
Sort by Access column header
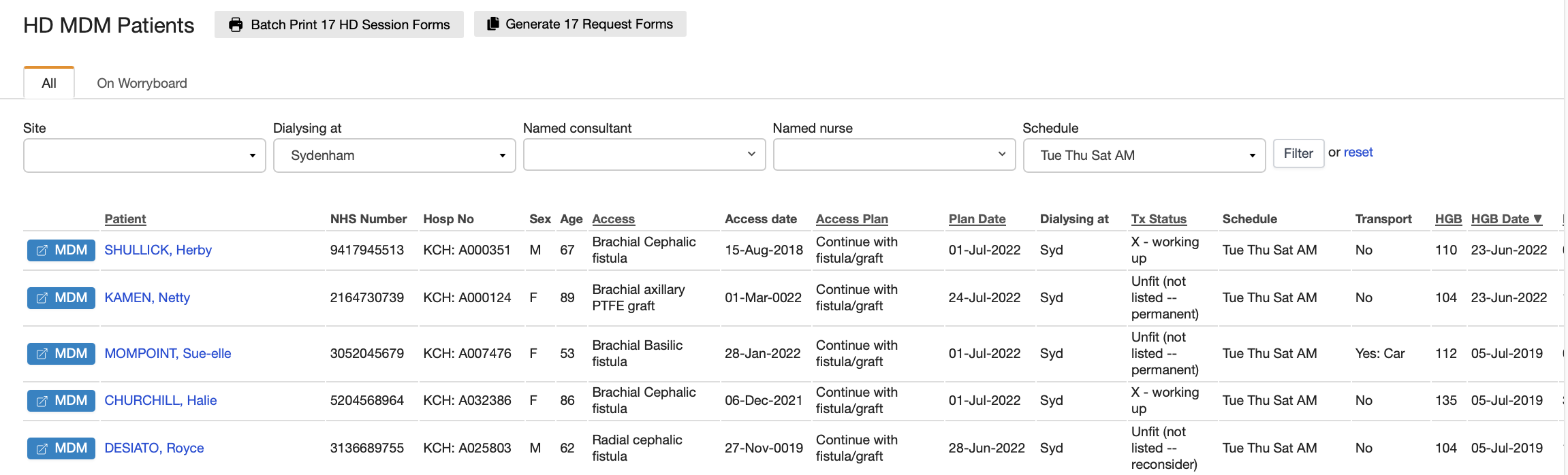pyautogui.click(x=614, y=219)
